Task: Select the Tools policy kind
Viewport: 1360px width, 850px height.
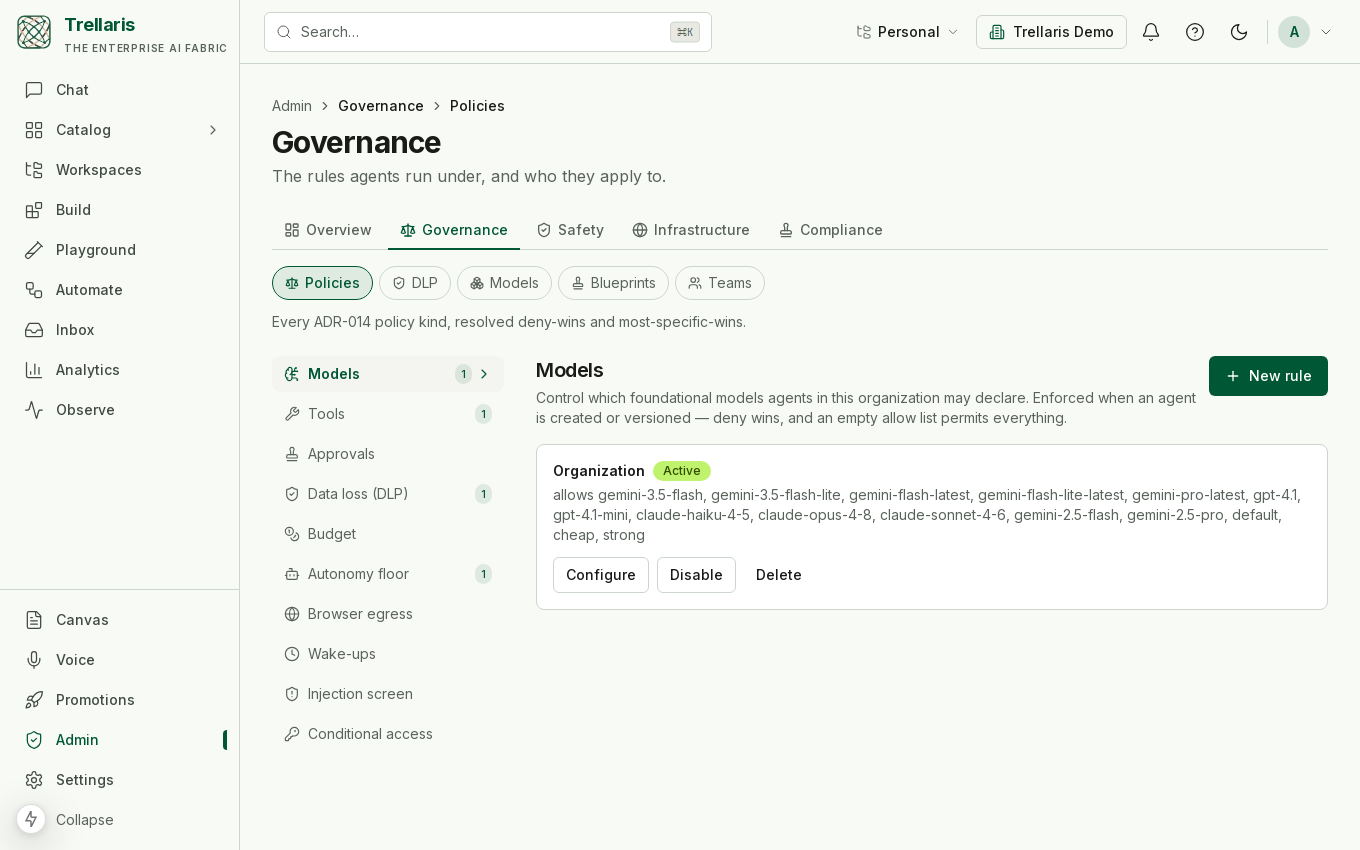Action: [x=388, y=414]
